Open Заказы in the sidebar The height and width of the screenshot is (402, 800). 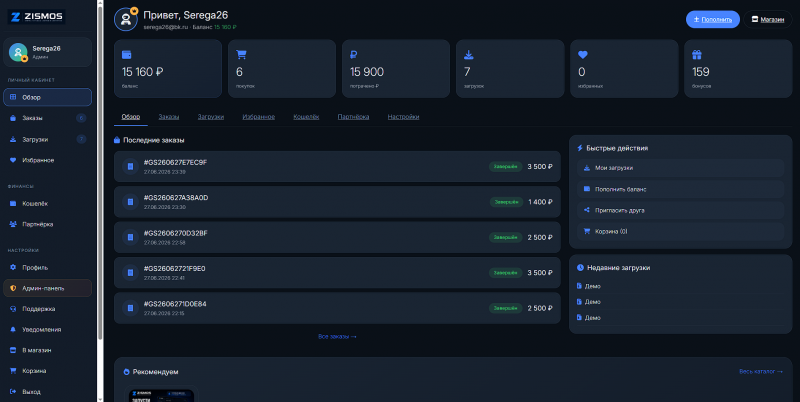point(47,118)
